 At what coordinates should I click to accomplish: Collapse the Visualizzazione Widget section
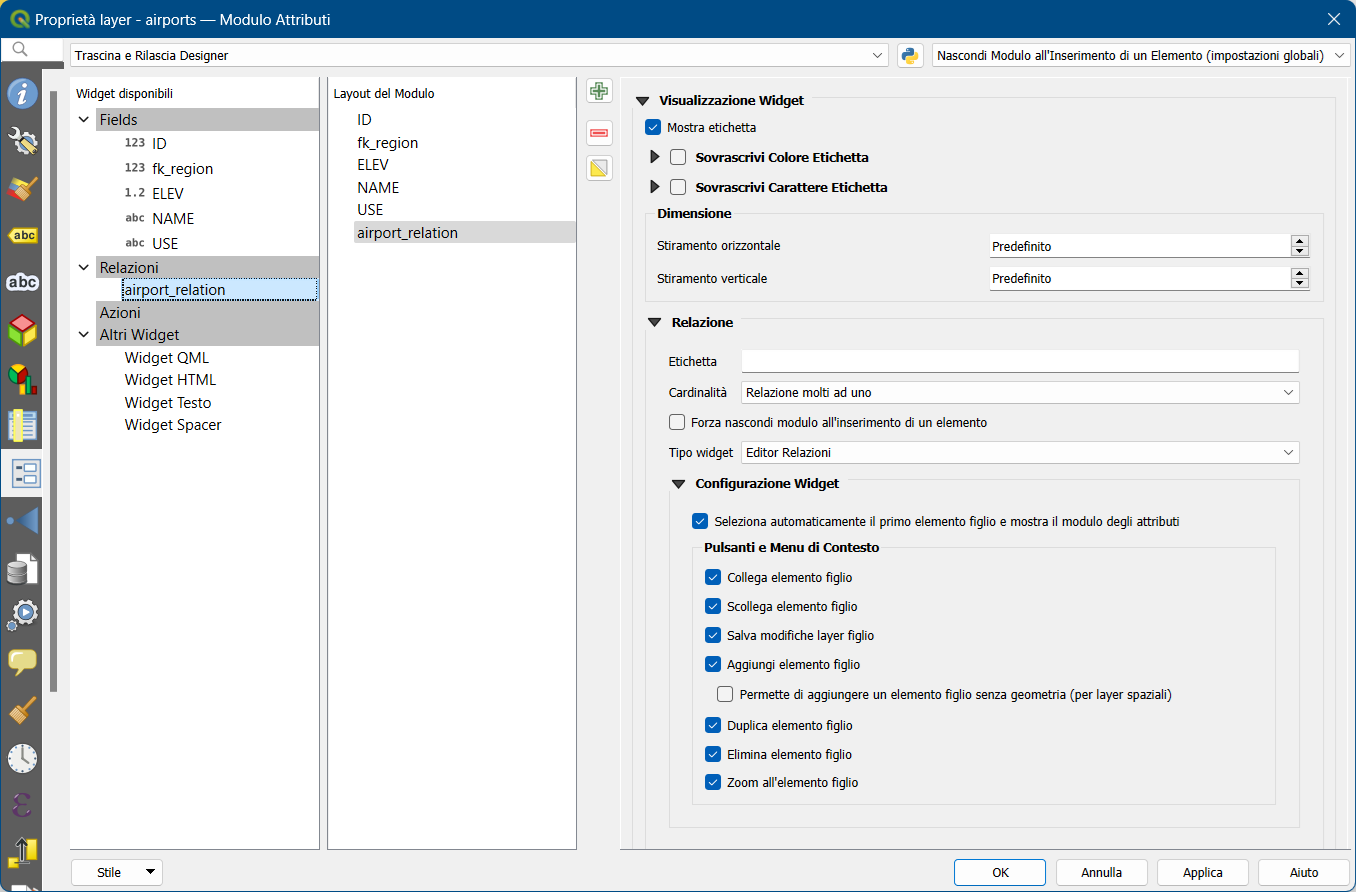tap(642, 100)
